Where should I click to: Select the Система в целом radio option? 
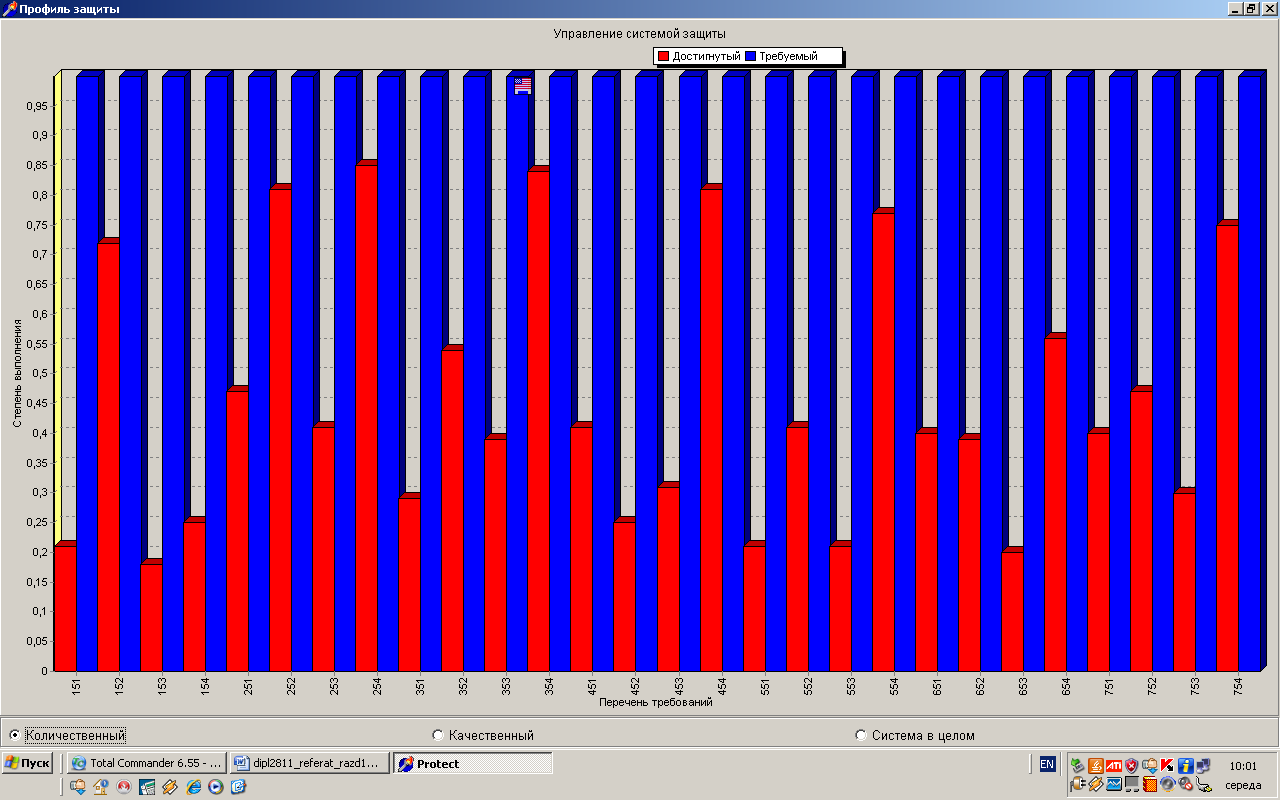click(x=861, y=735)
